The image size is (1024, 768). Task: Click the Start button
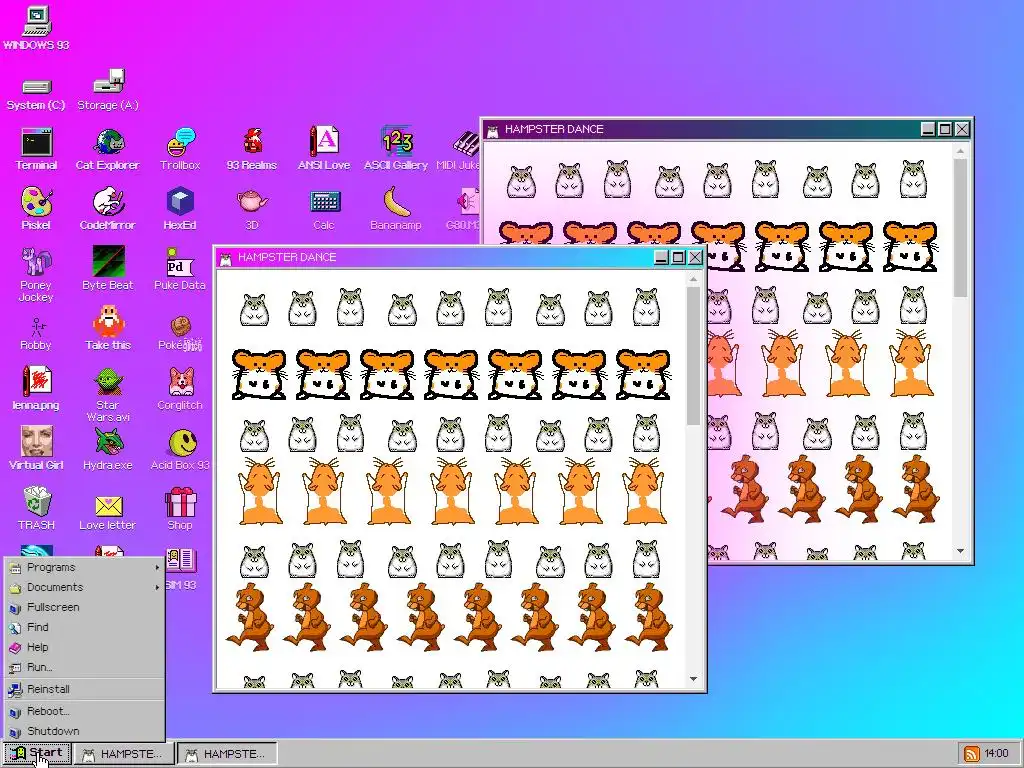37,754
